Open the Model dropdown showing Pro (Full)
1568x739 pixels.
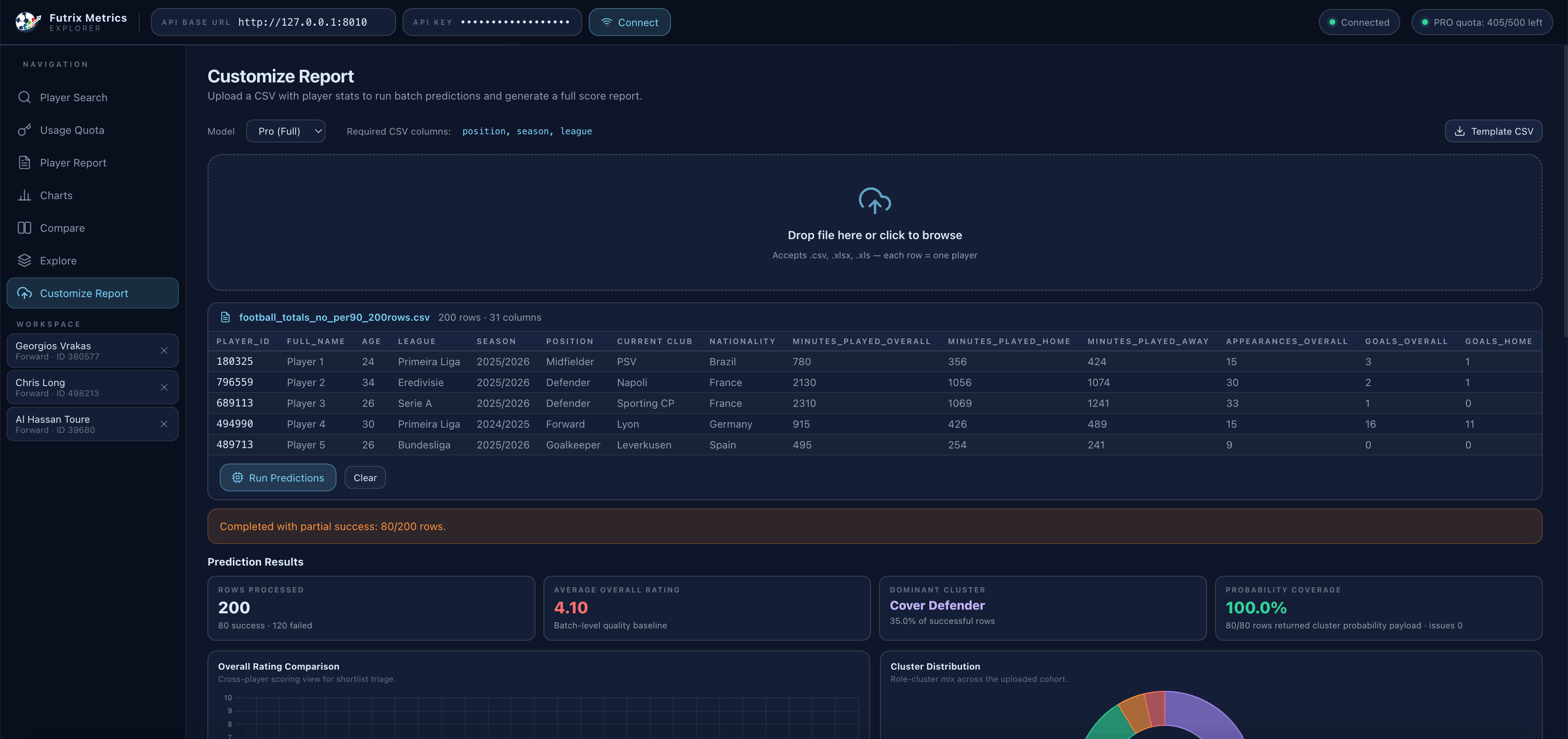click(285, 131)
